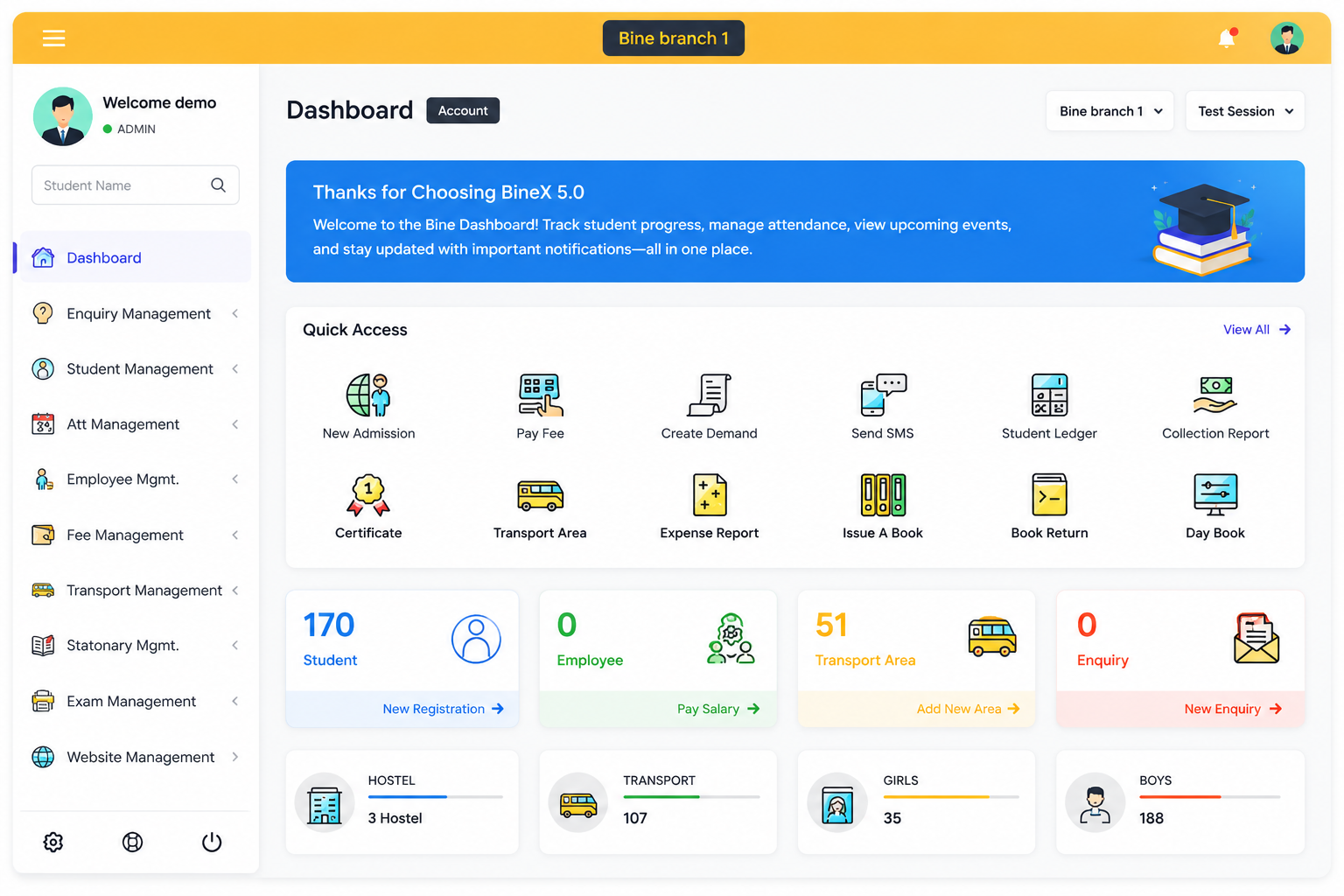Click the employee icon on Employee card
The width and height of the screenshot is (1344, 896).
(x=731, y=639)
